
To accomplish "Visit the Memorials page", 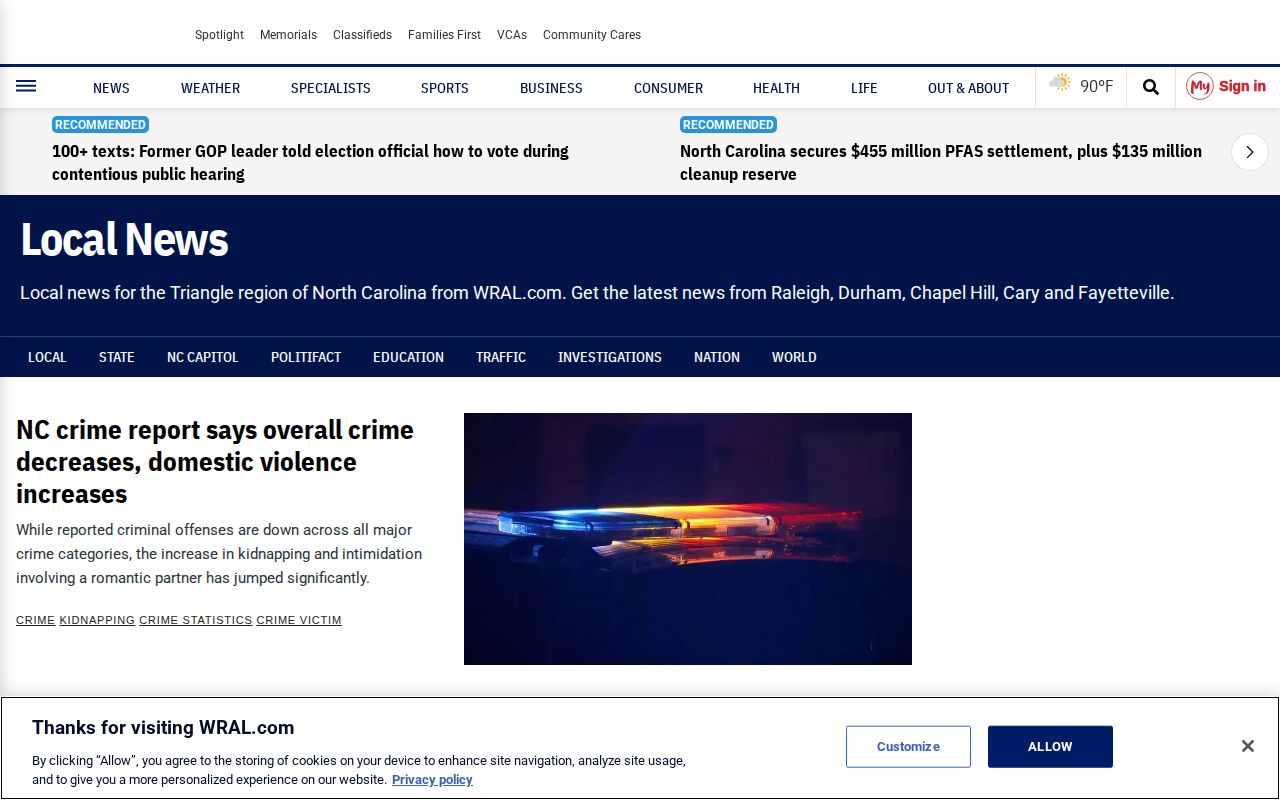I will coord(288,35).
